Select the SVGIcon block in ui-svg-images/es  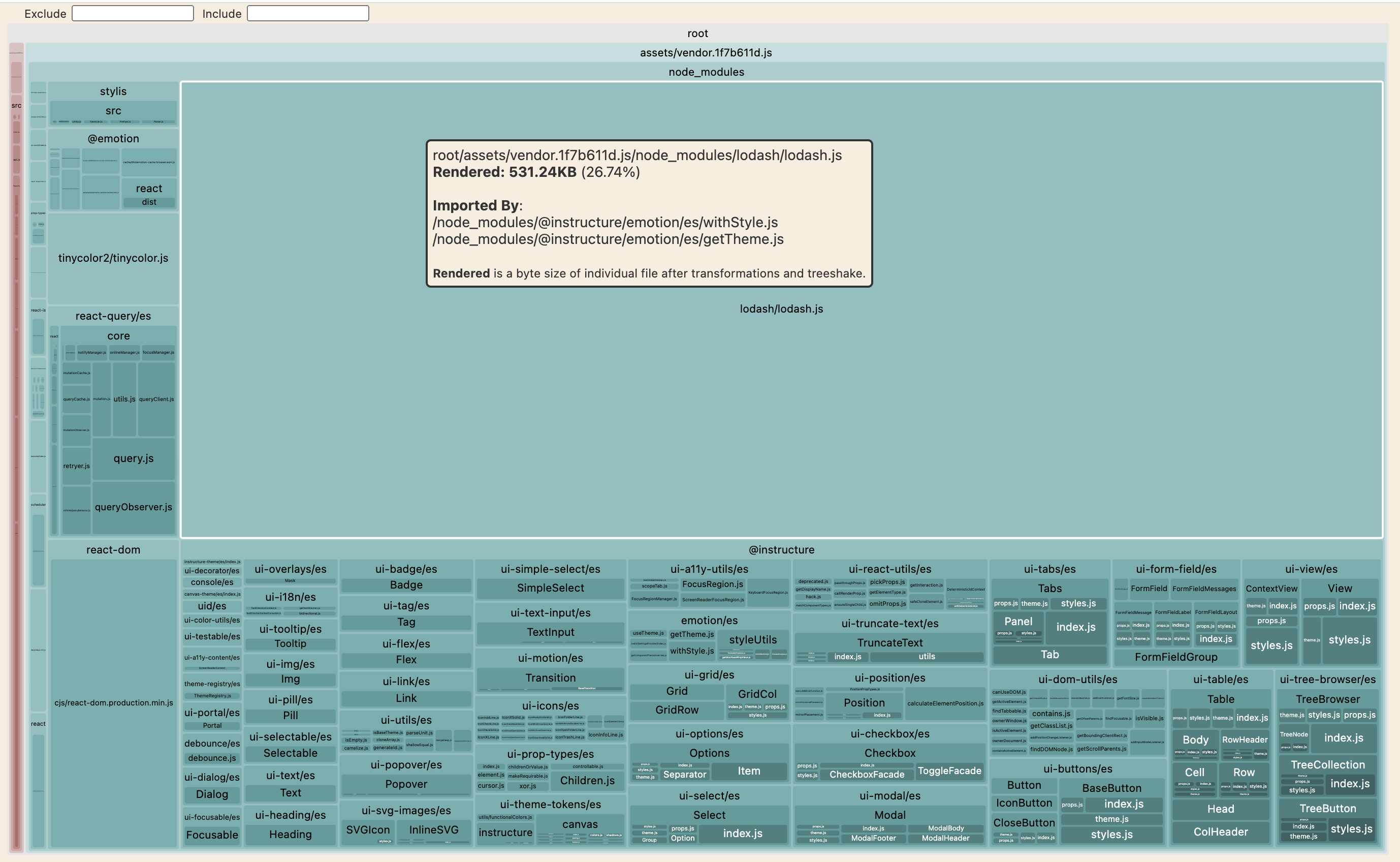[369, 830]
